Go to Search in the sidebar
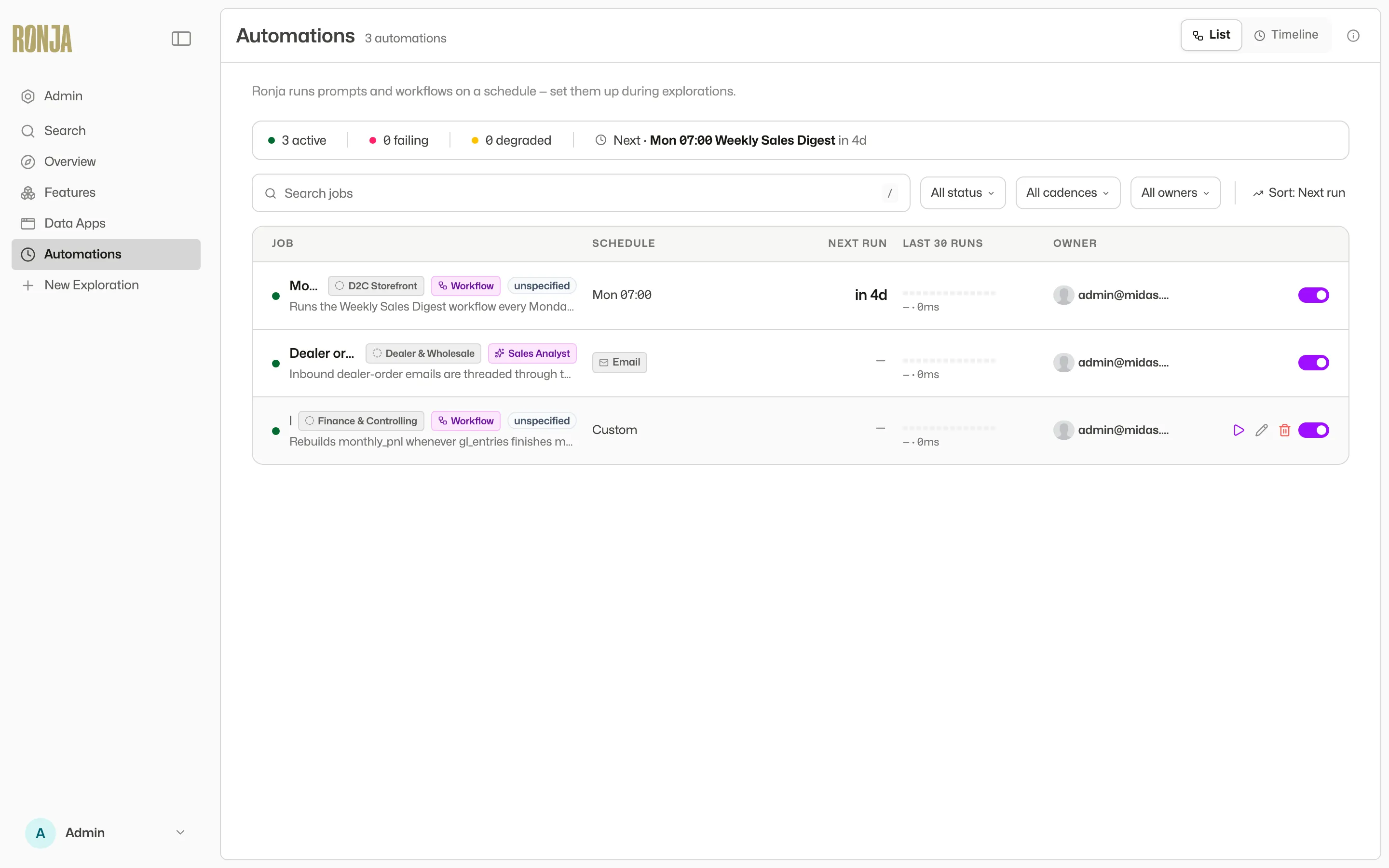This screenshot has width=1389, height=868. pyautogui.click(x=106, y=131)
